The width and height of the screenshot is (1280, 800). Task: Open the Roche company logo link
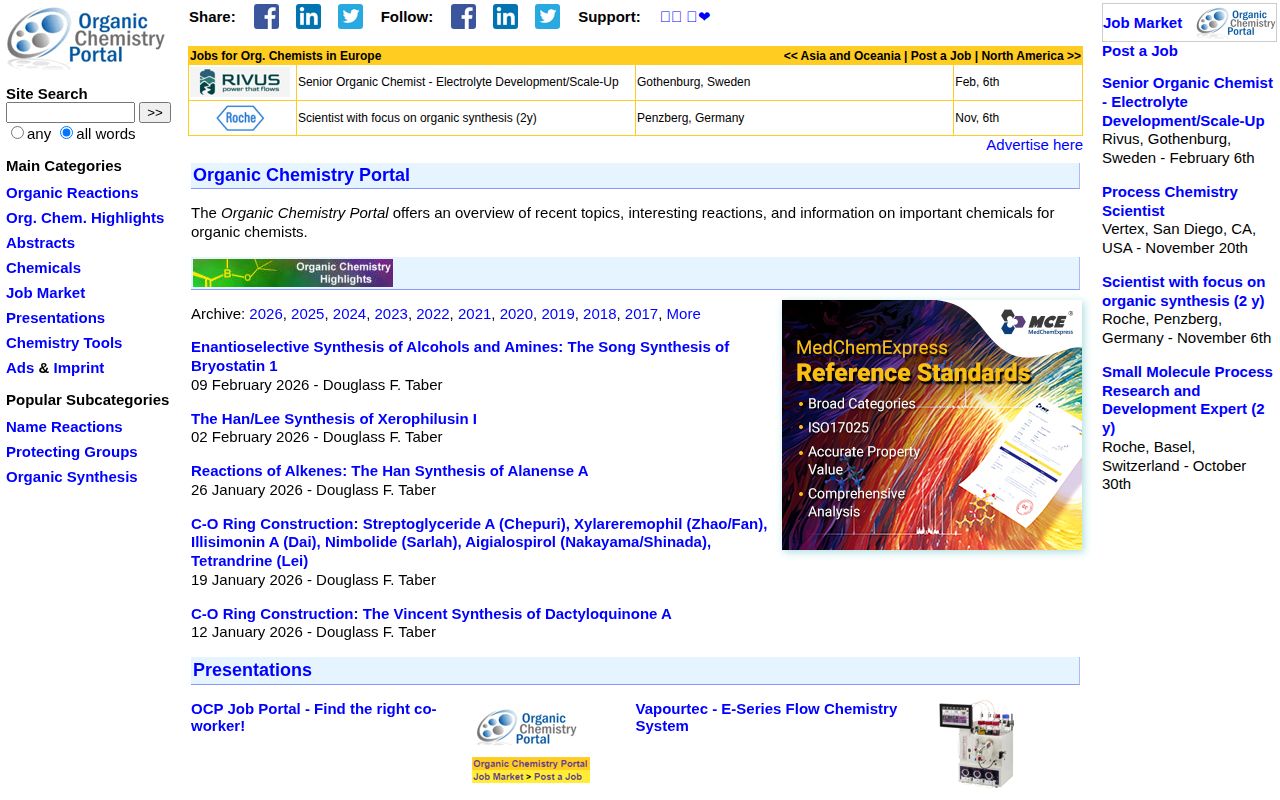click(x=241, y=117)
